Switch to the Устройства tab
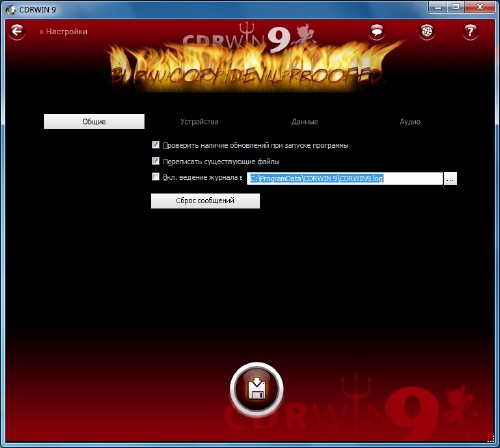500x448 pixels. (x=199, y=122)
